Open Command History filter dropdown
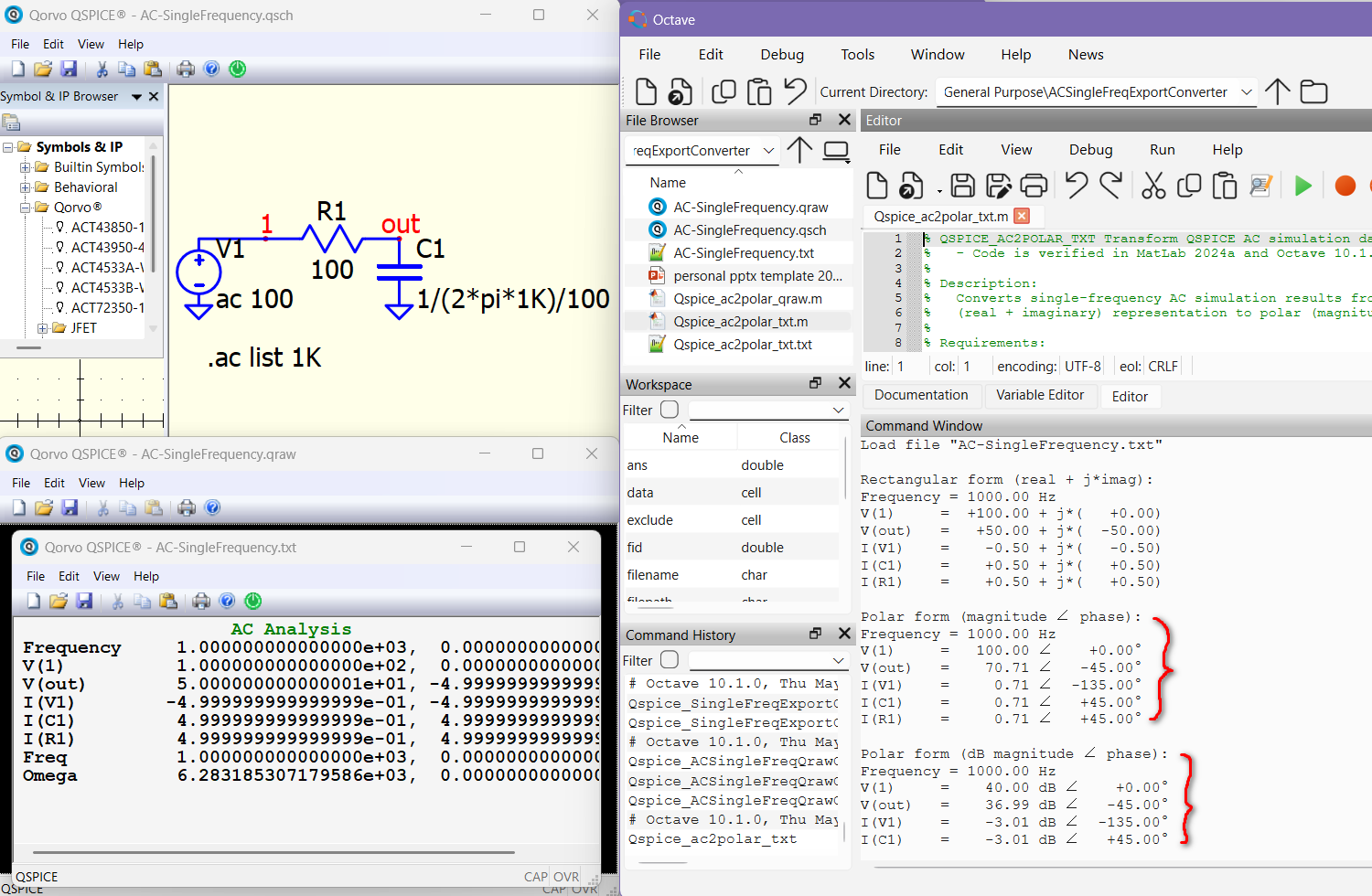Viewport: 1372px width, 896px height. click(839, 660)
